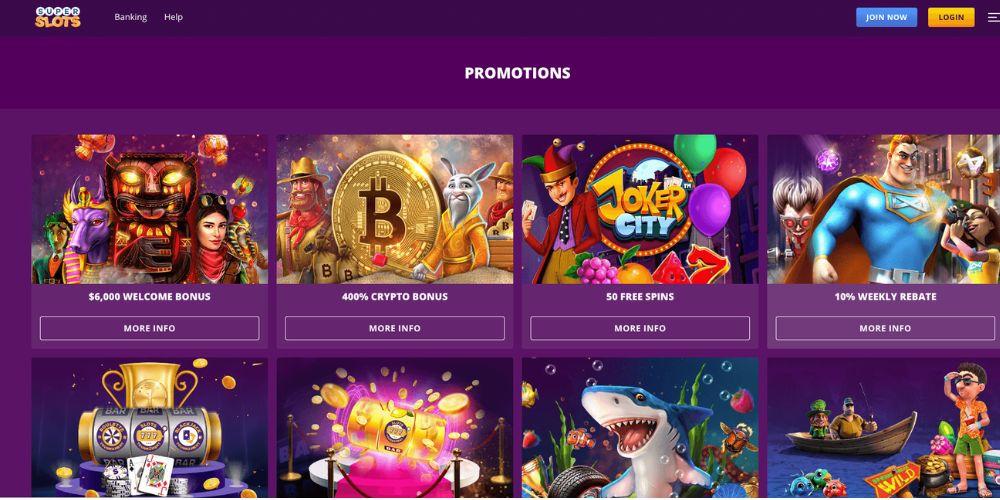Image resolution: width=1000 pixels, height=500 pixels.
Task: Click the JOIN NOW button
Action: pyautogui.click(x=886, y=17)
